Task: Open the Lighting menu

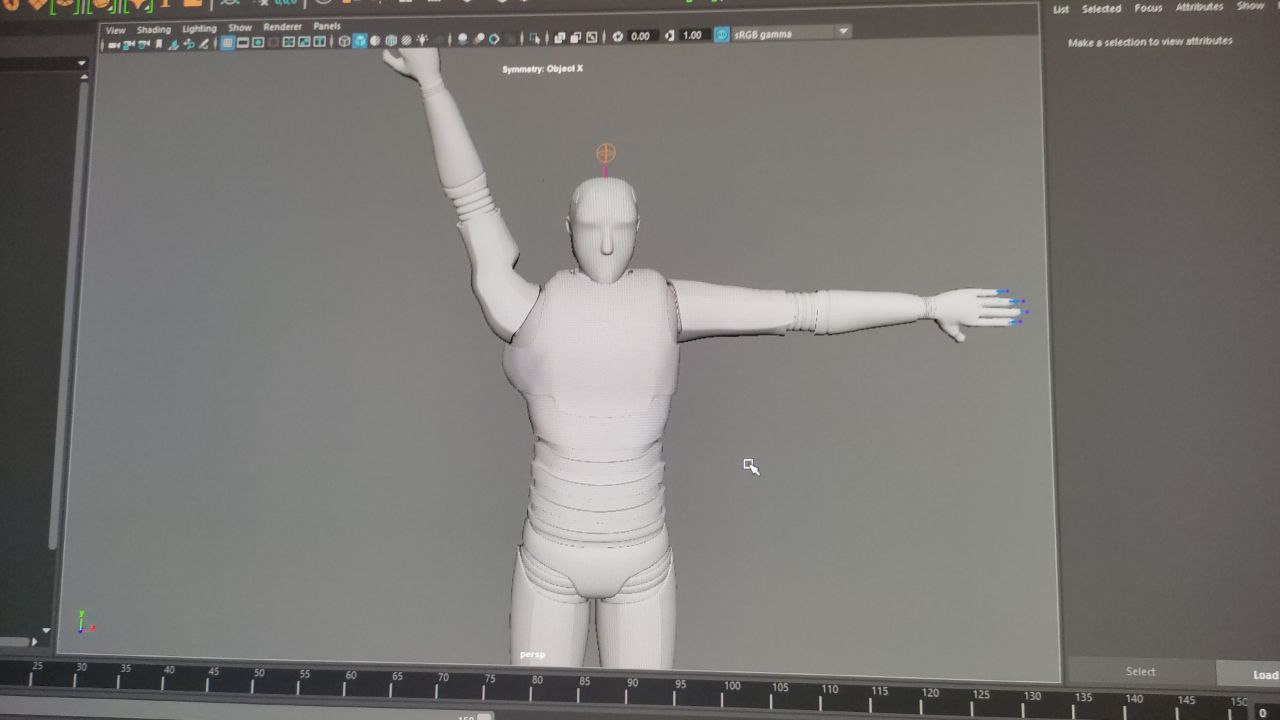Action: [199, 29]
